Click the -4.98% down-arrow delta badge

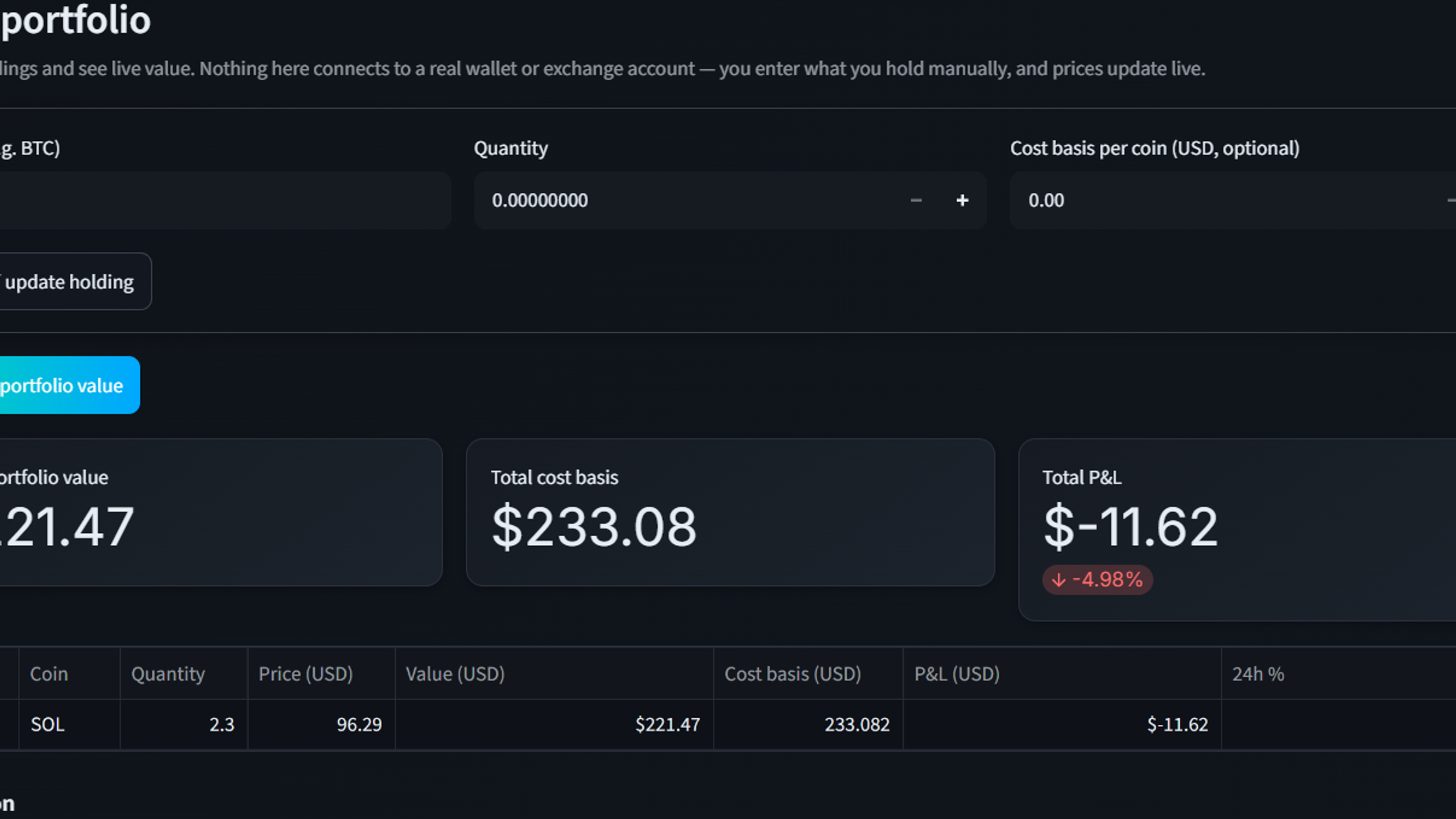point(1097,580)
